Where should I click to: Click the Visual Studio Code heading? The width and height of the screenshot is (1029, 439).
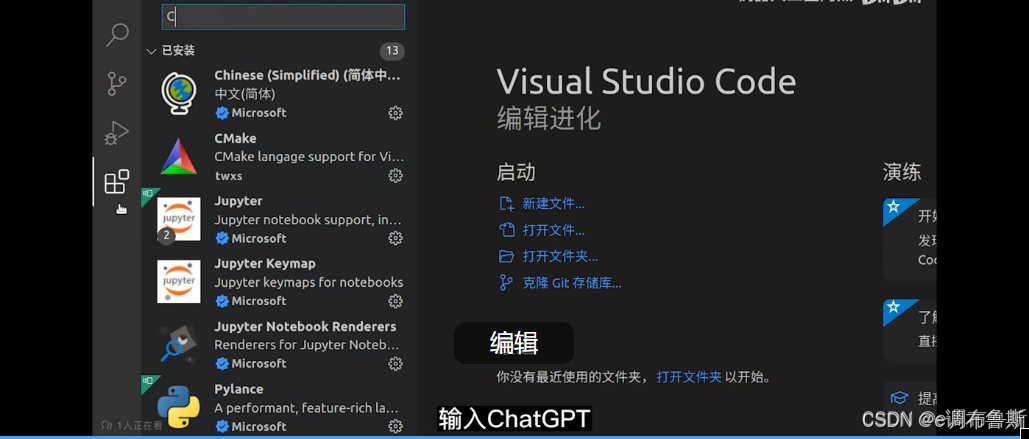point(646,82)
